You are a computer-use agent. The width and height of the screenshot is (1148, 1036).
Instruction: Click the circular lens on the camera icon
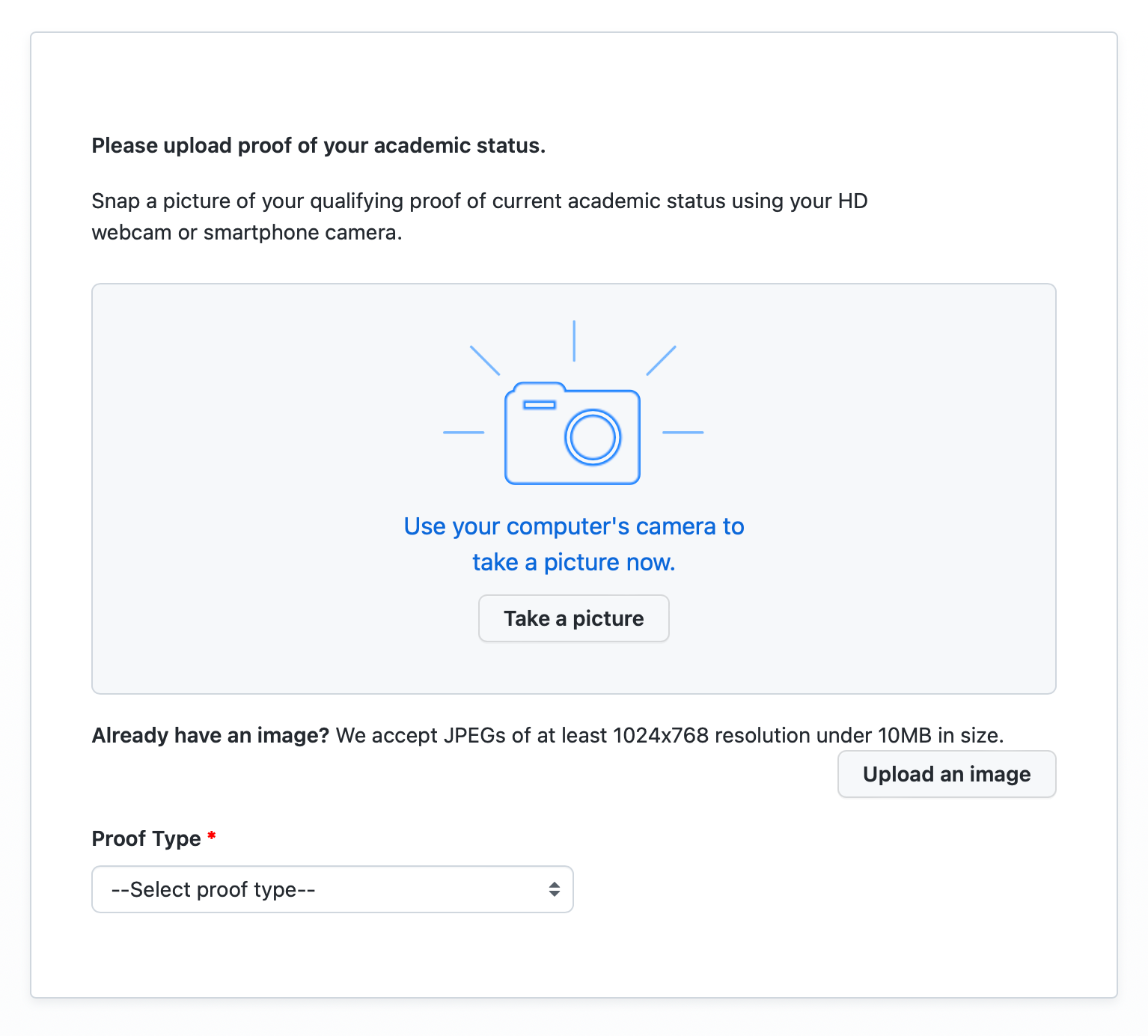pos(593,437)
